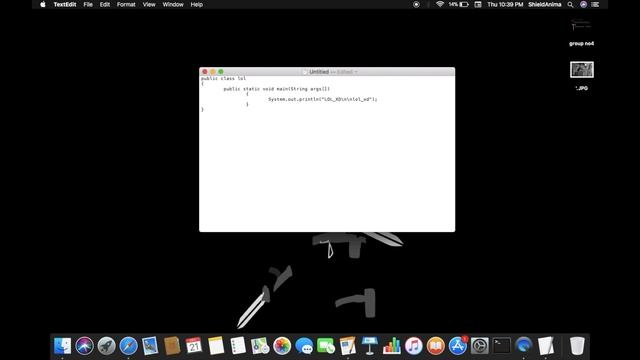
Task: Open the Format menu
Action: [126, 4]
